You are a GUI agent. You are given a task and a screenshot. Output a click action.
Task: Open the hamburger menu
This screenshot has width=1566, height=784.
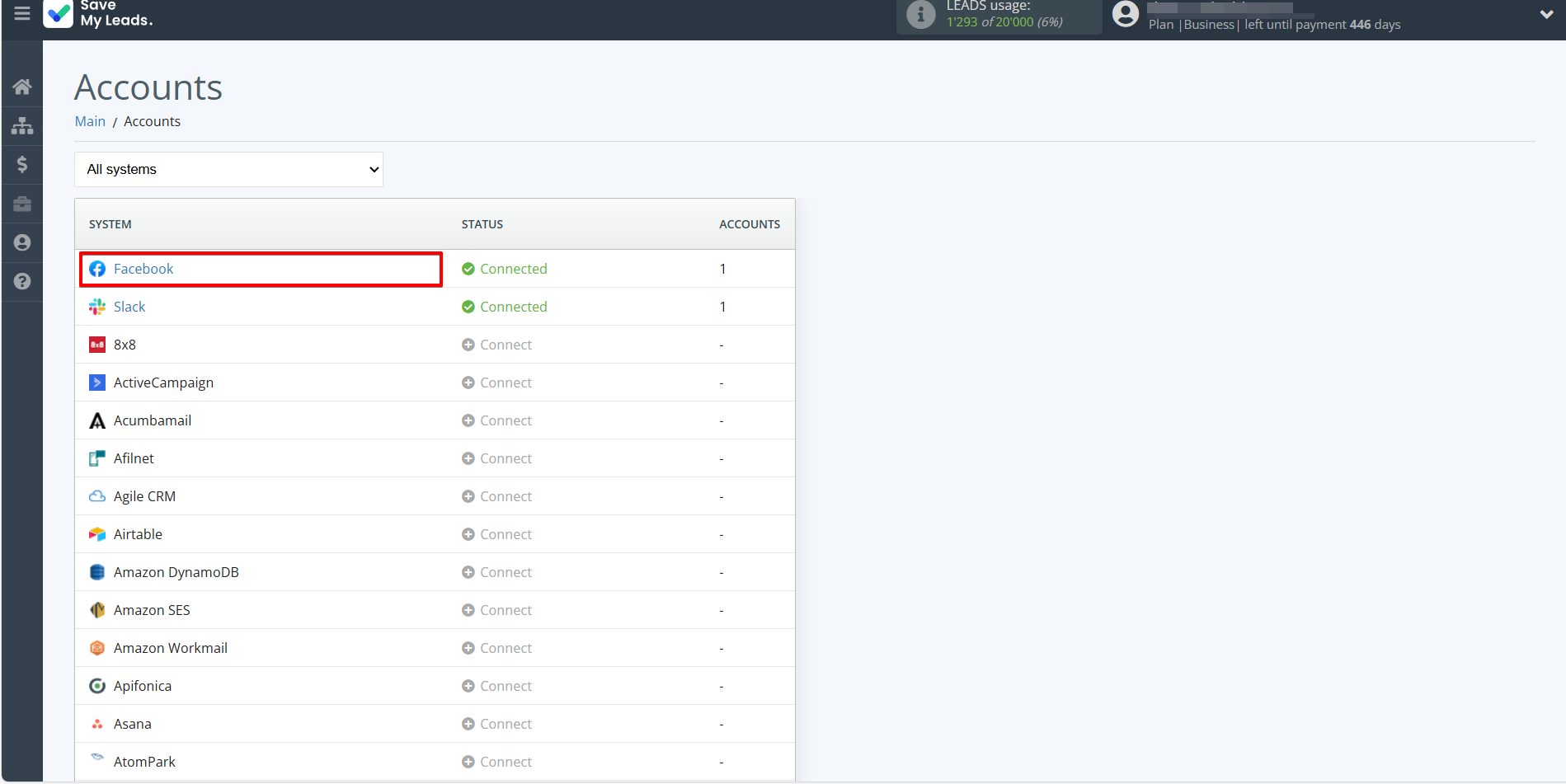[22, 13]
